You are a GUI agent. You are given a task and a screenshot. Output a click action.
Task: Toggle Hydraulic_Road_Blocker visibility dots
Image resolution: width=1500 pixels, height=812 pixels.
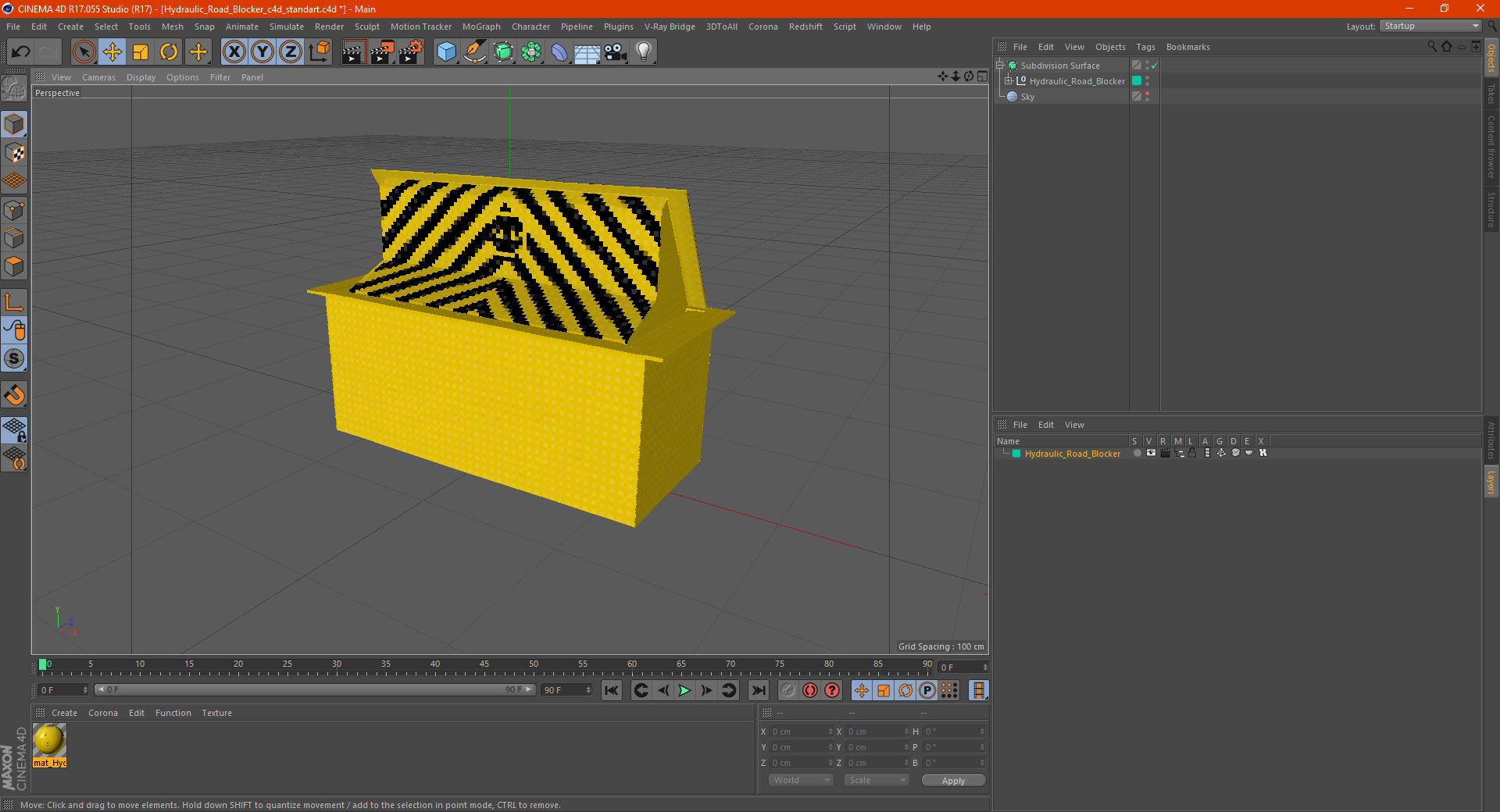[x=1147, y=81]
